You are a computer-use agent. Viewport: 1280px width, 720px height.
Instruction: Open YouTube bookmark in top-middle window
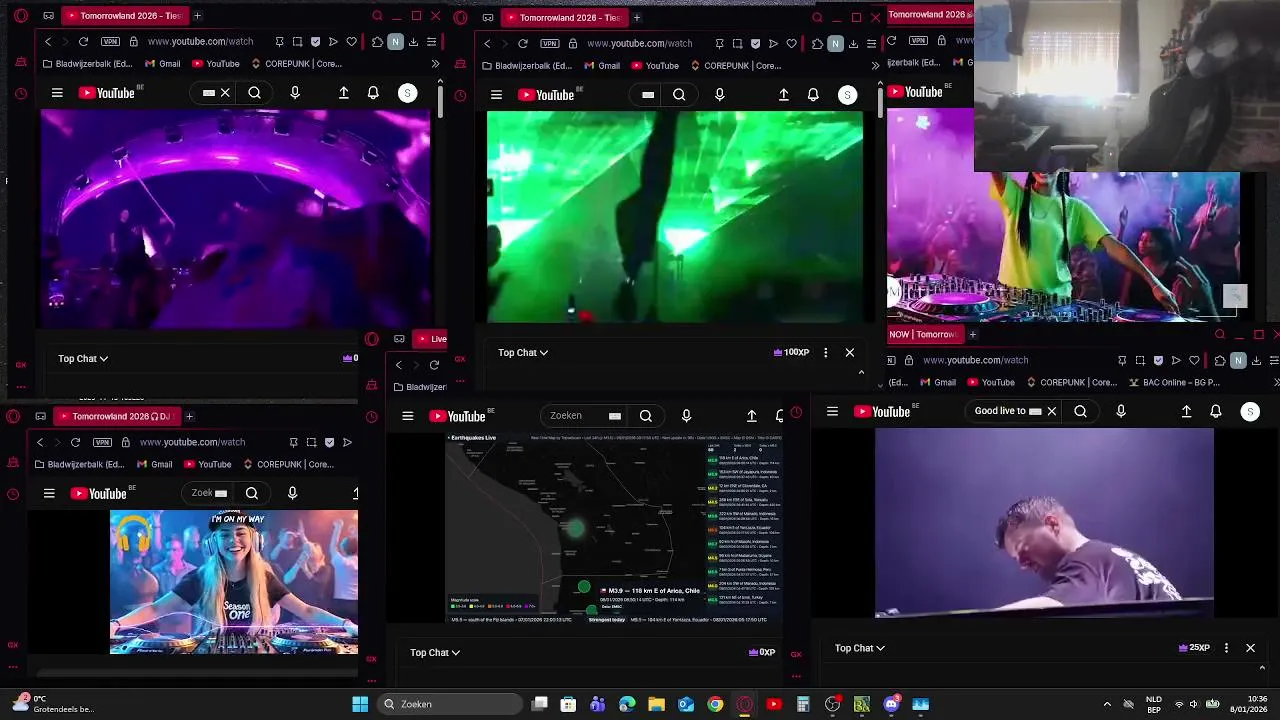point(654,66)
